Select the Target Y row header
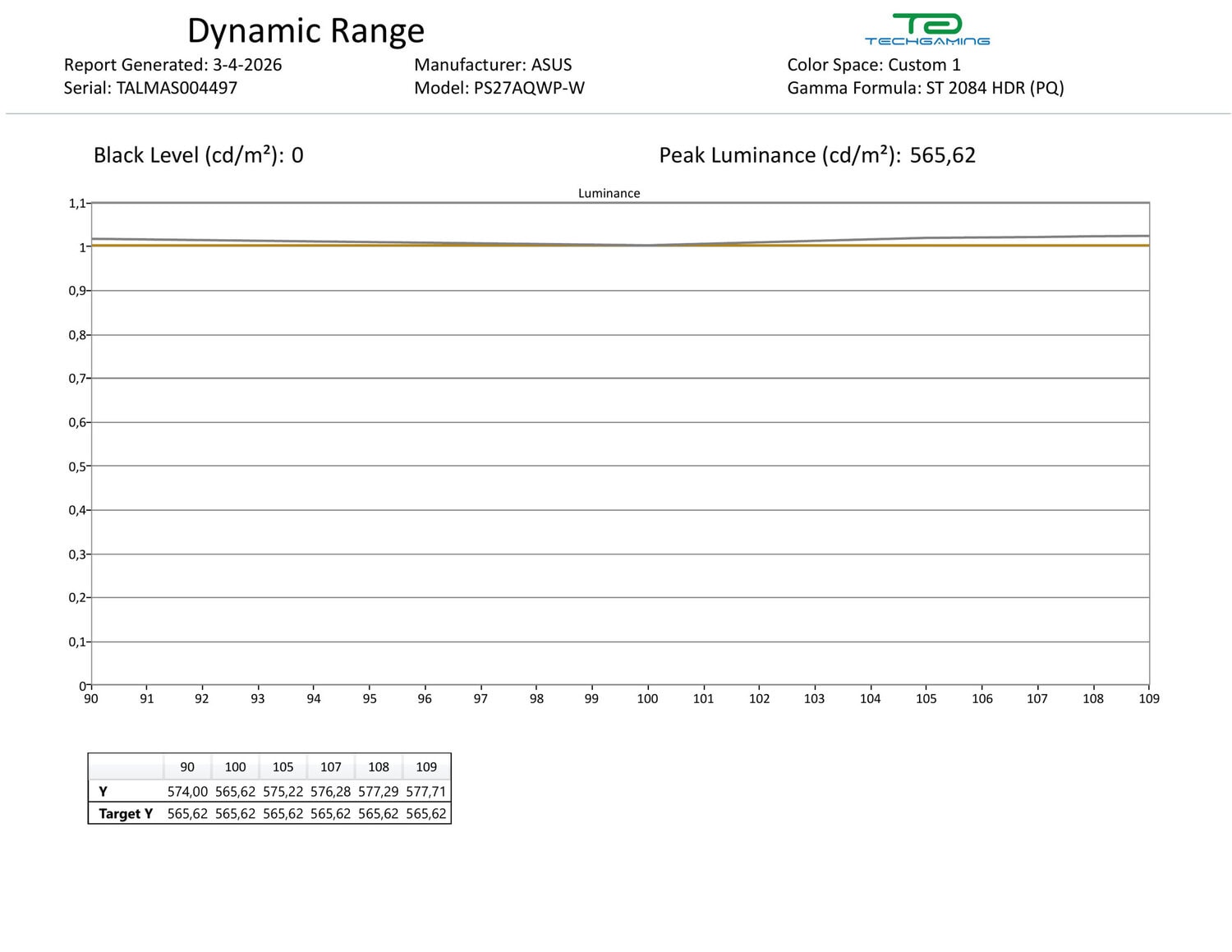The height and width of the screenshot is (952, 1232). [x=126, y=814]
